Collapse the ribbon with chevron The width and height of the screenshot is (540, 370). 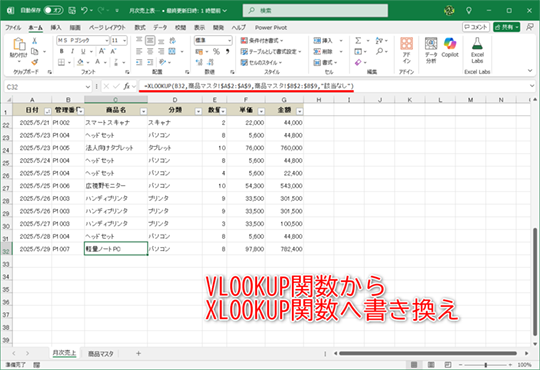530,71
